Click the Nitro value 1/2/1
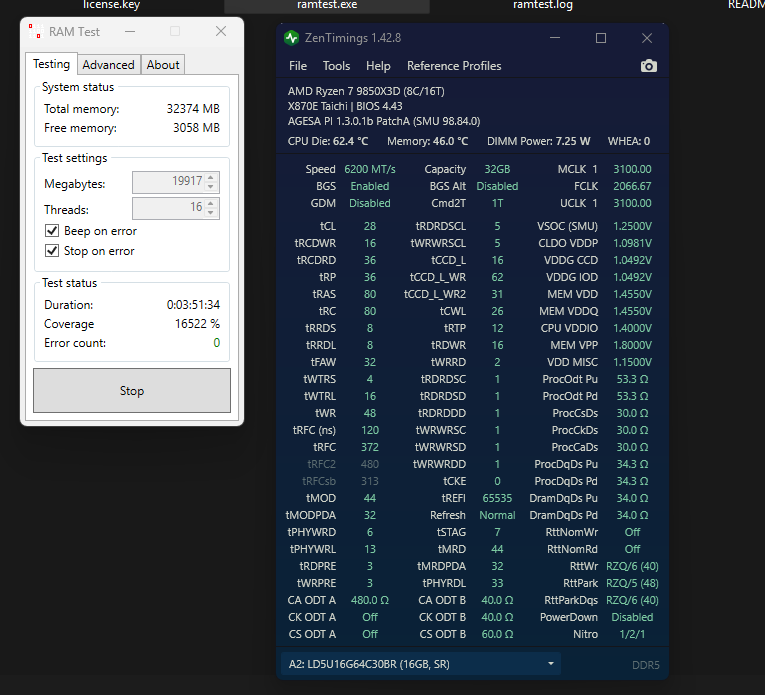 (632, 634)
